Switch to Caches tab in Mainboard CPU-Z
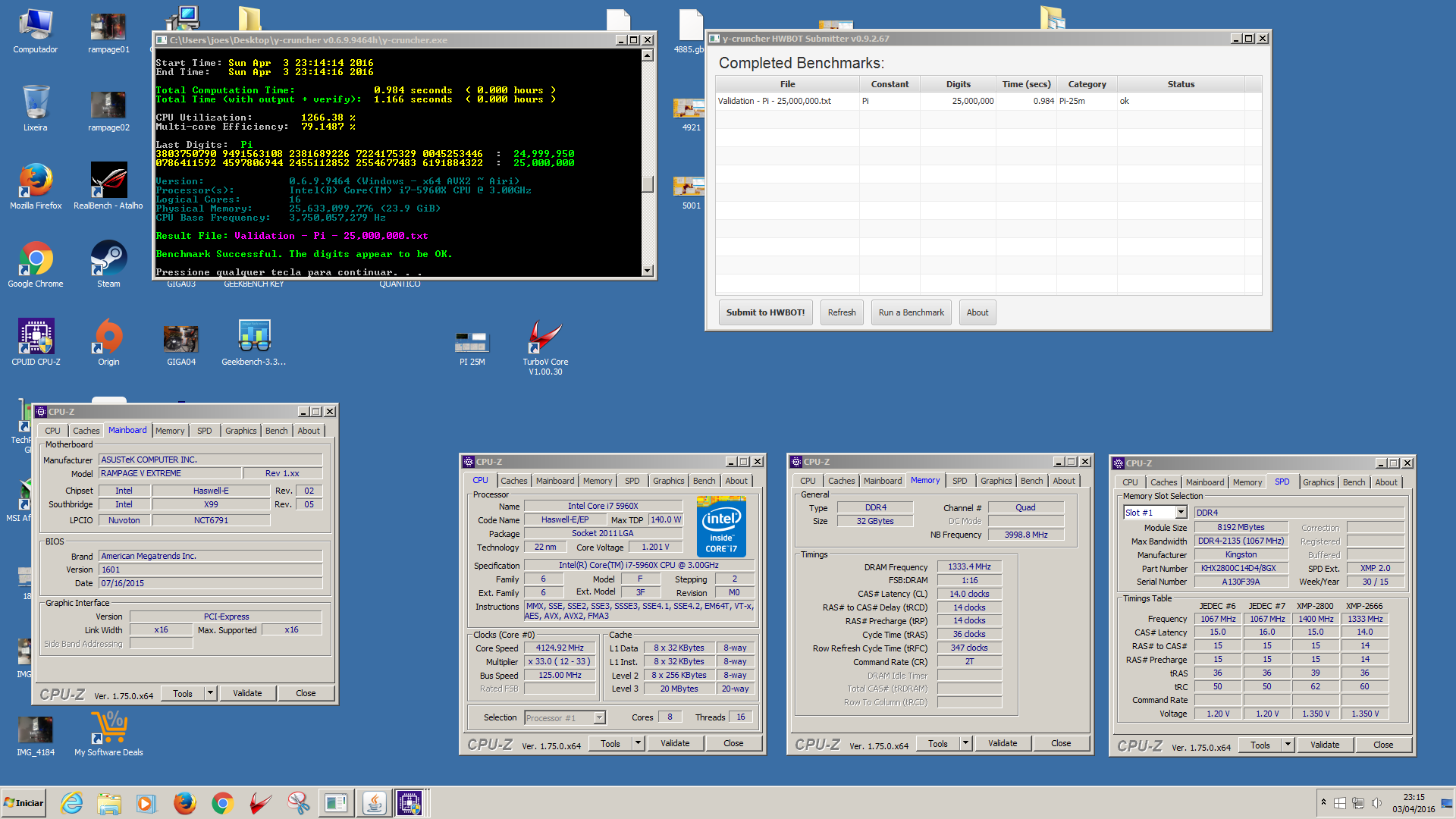1456x819 pixels. coord(86,431)
